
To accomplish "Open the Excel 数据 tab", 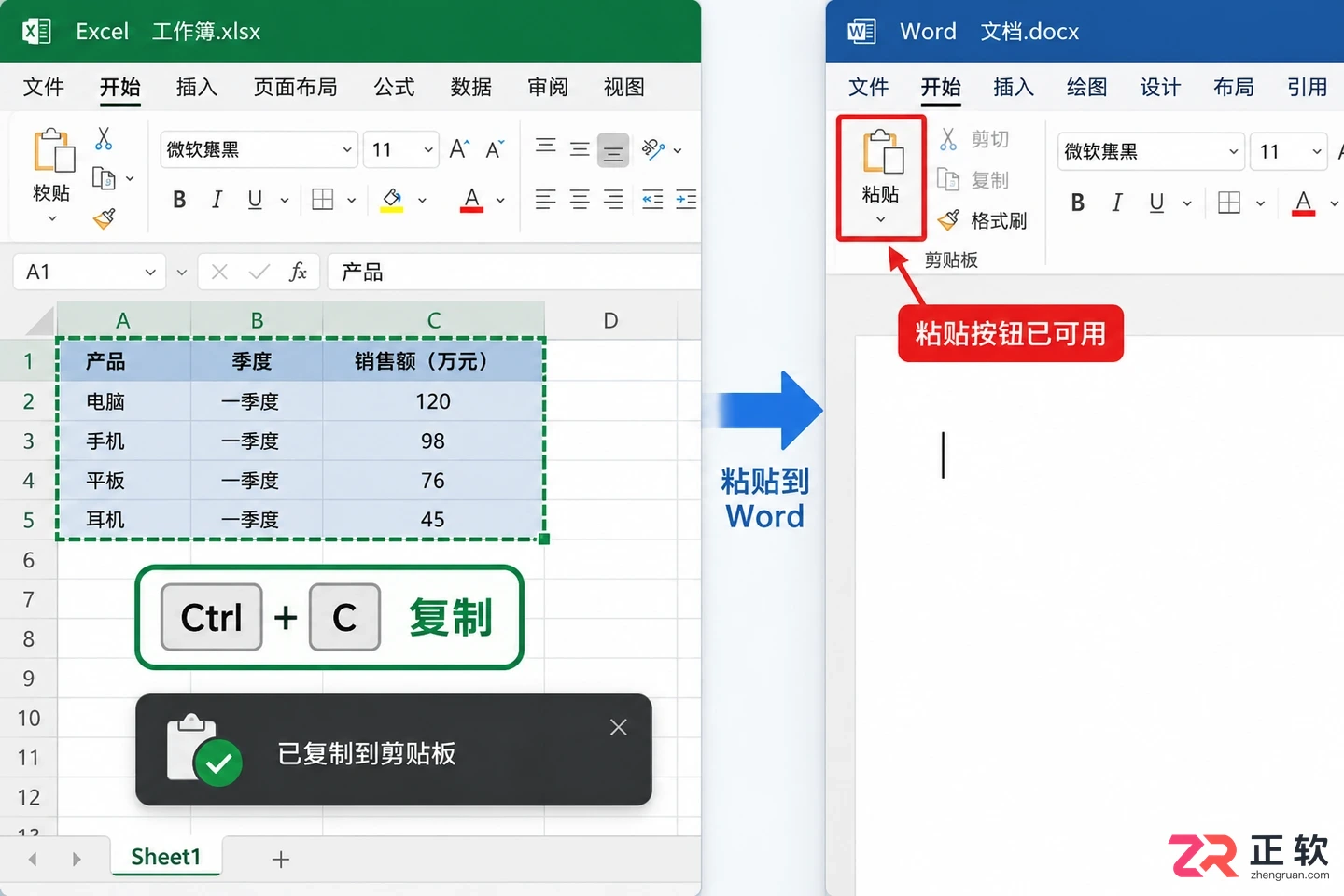I will pos(470,87).
